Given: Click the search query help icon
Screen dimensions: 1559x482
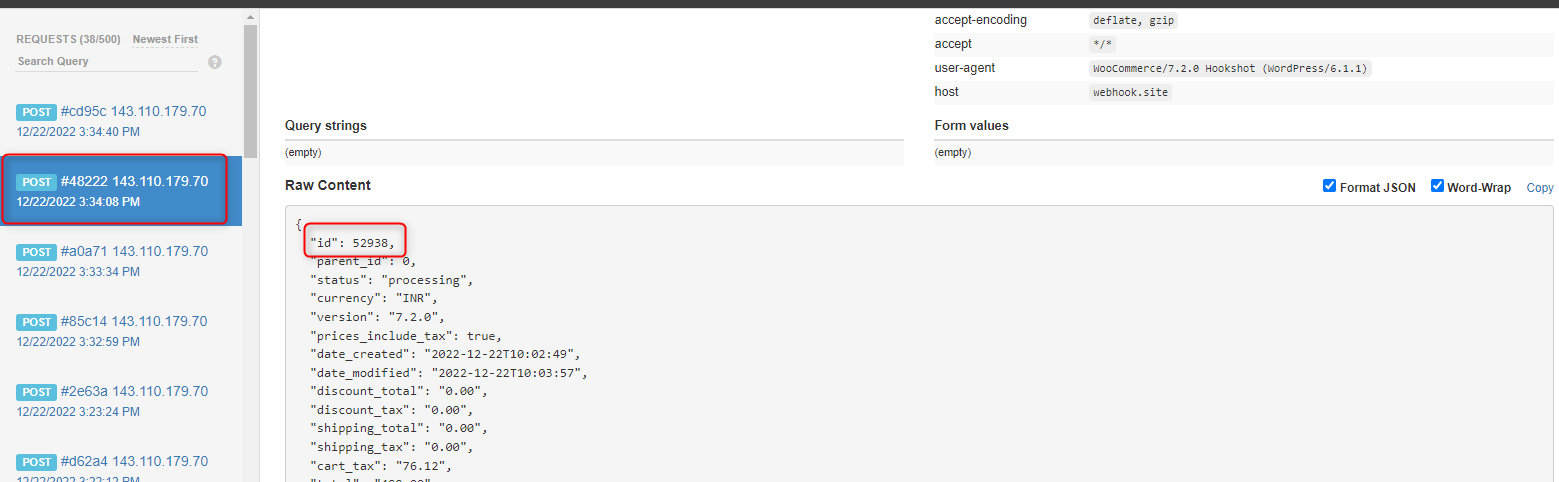Looking at the screenshot, I should click(214, 62).
